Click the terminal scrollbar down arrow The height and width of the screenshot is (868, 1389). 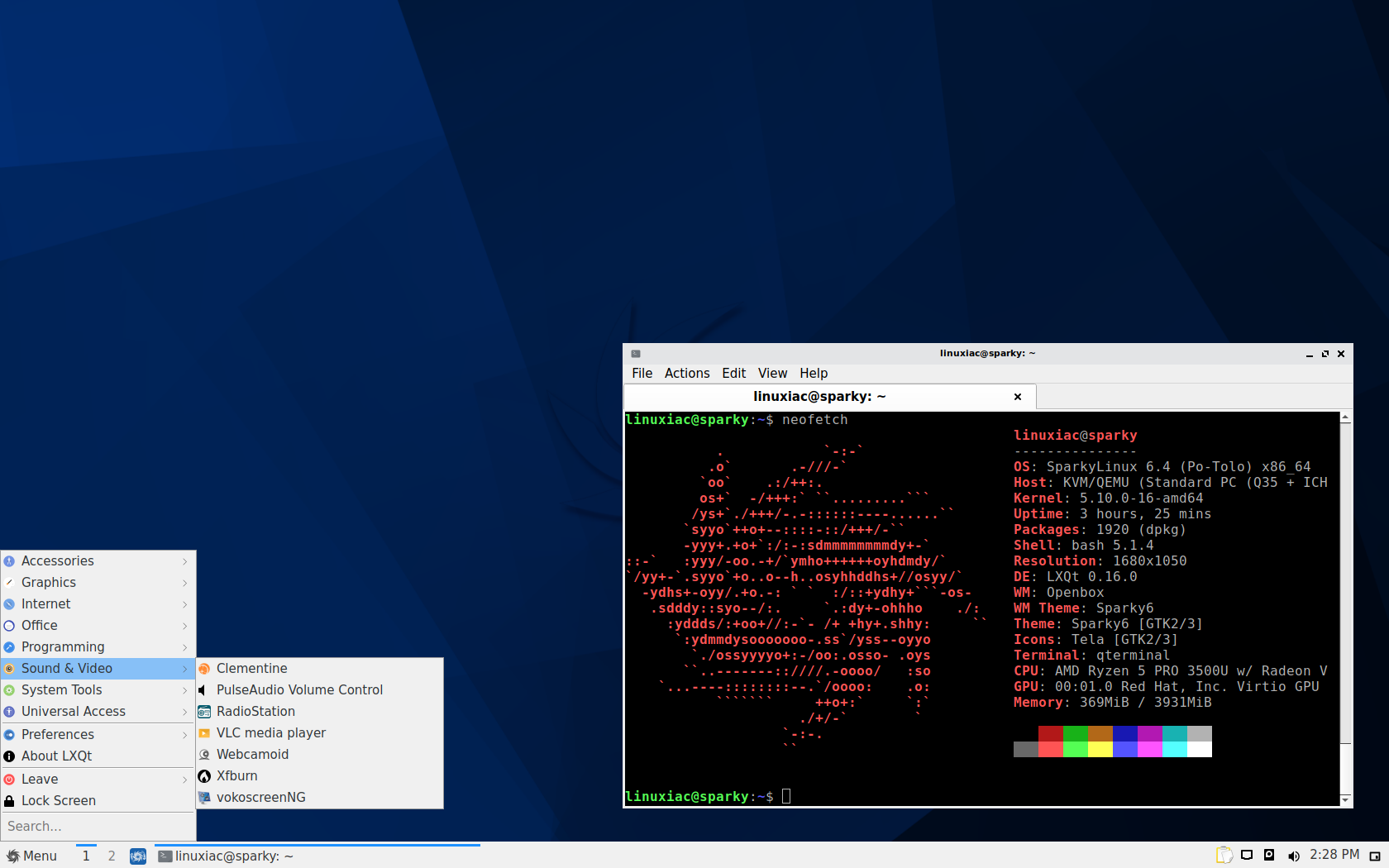click(1346, 800)
